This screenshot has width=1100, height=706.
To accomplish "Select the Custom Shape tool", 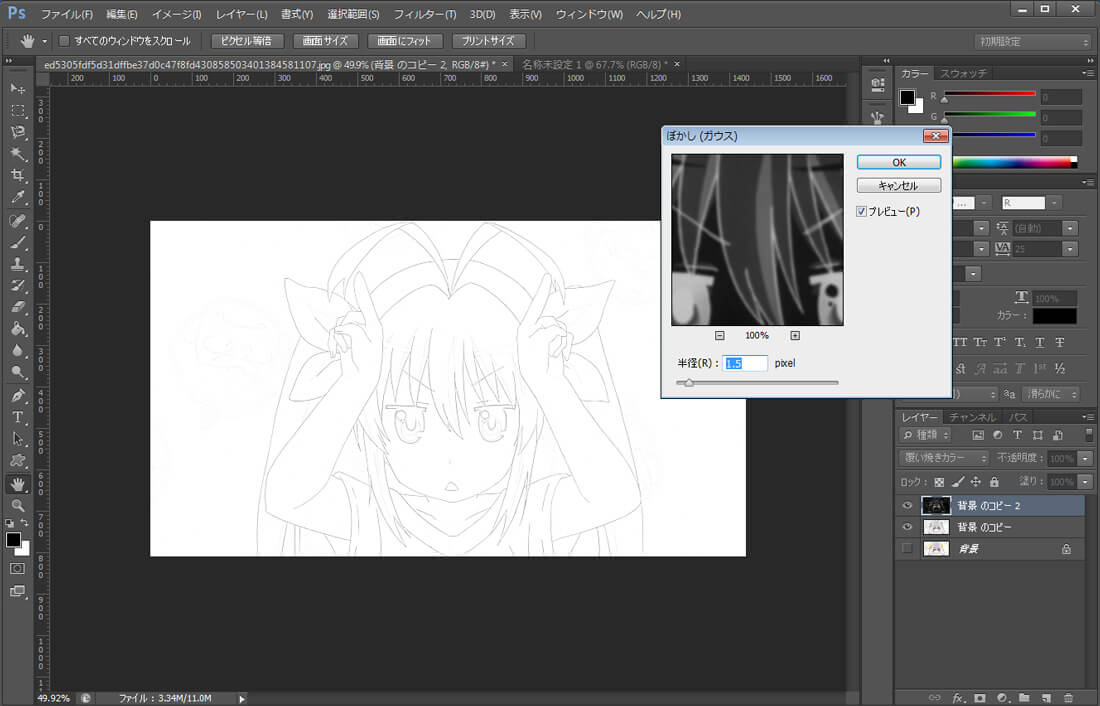I will (18, 461).
